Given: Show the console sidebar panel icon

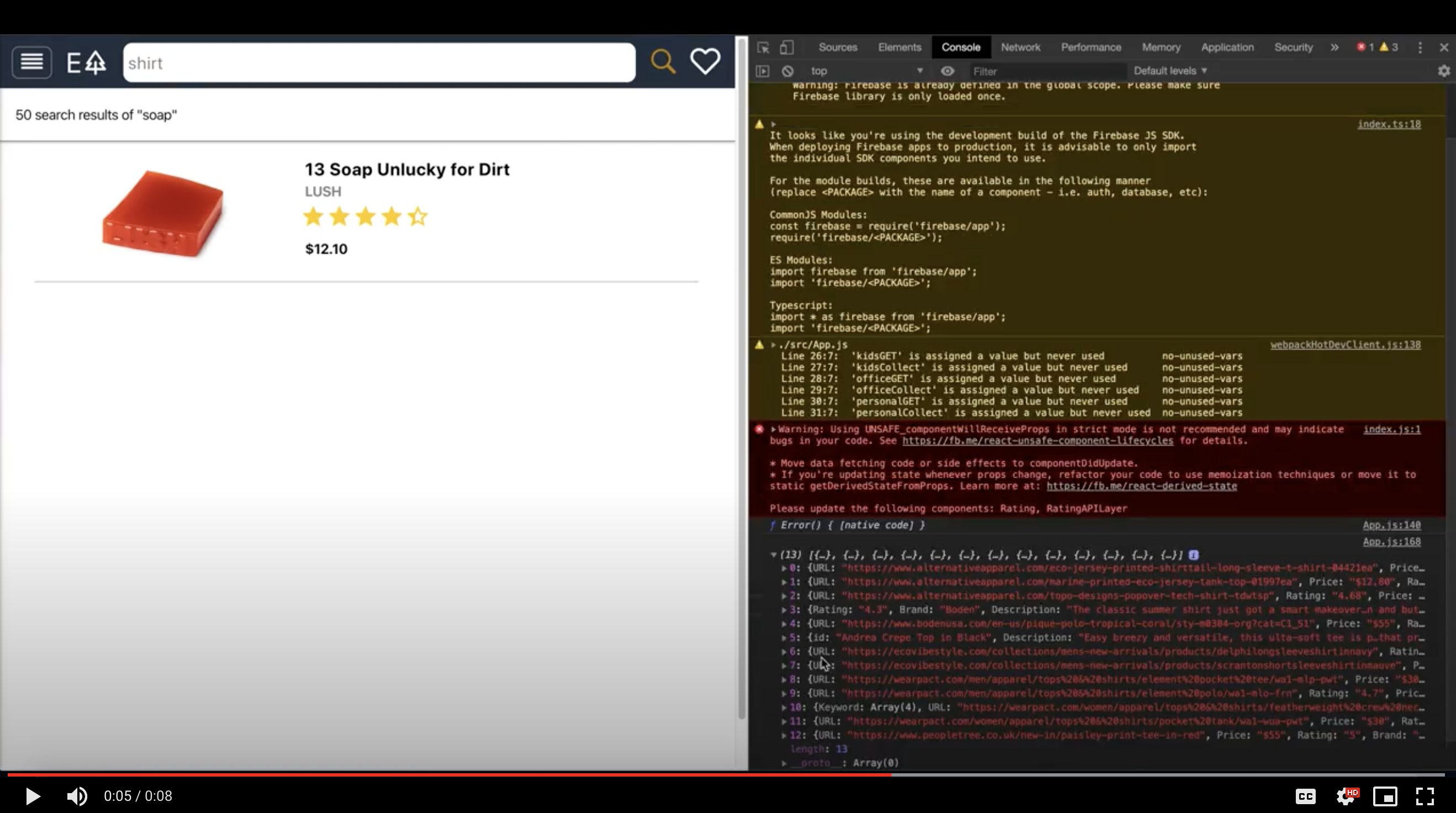Looking at the screenshot, I should click(x=762, y=71).
